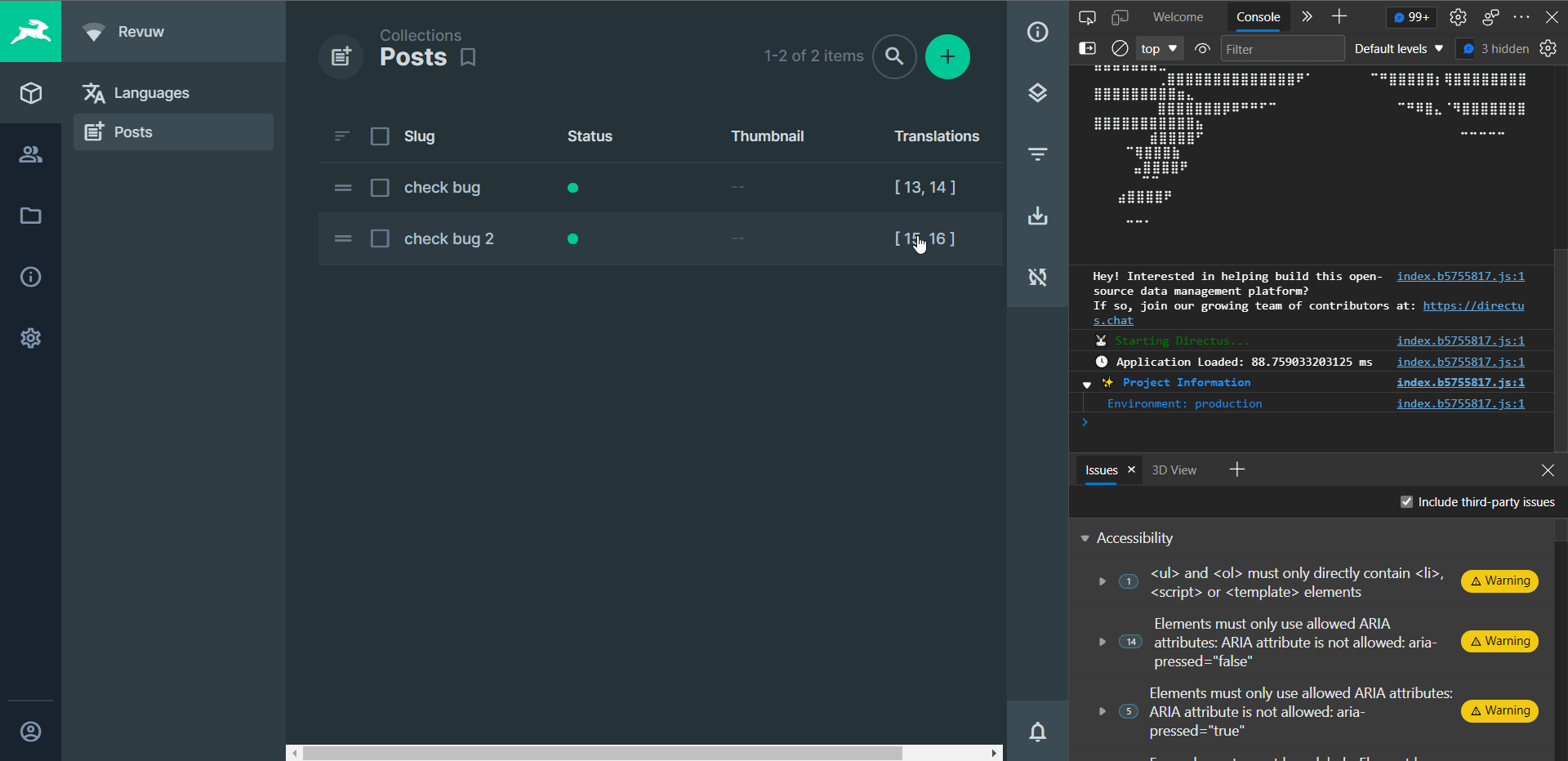Open the notifications bell

point(1037,732)
